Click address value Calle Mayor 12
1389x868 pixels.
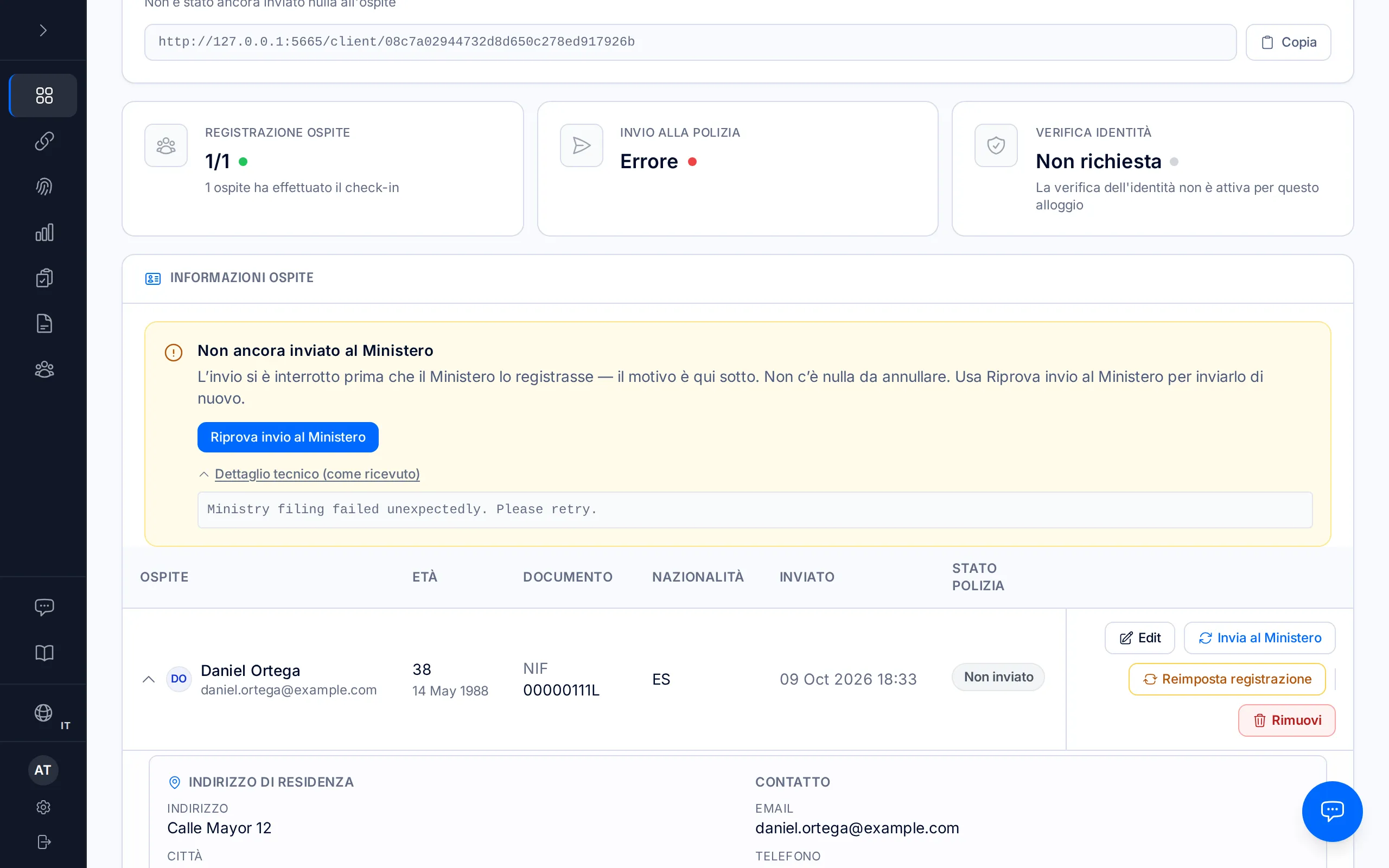[x=219, y=828]
